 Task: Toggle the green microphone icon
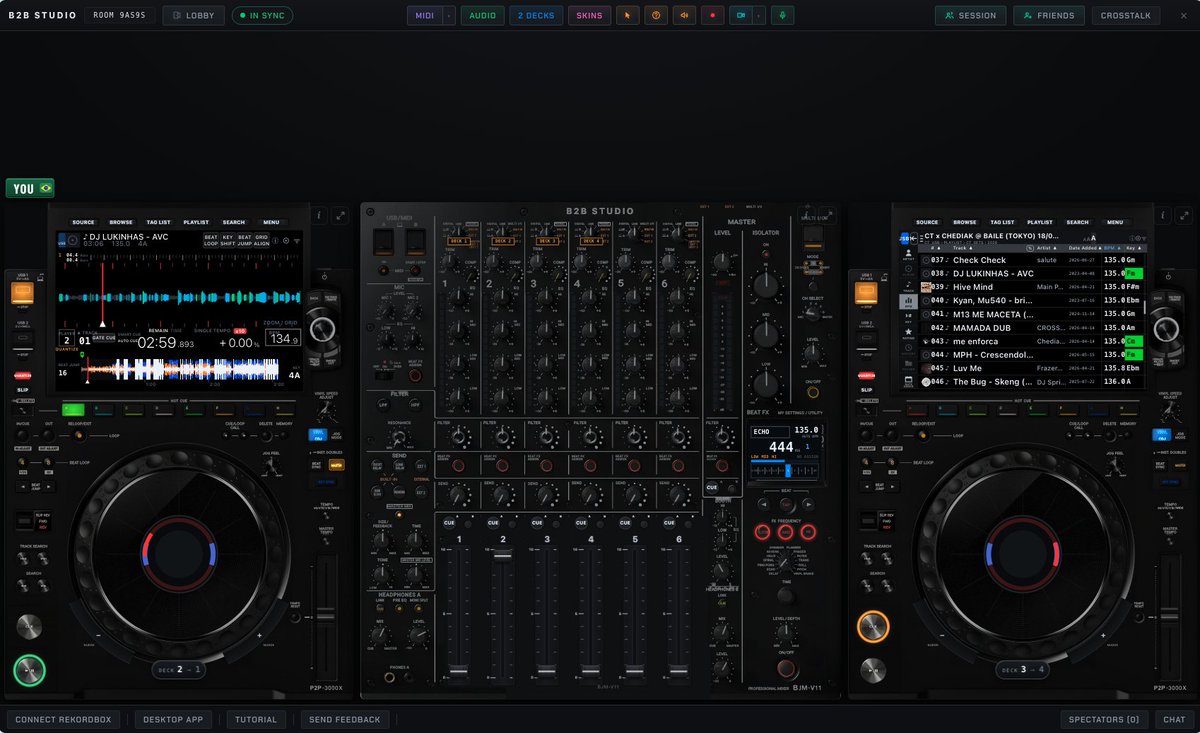click(782, 15)
